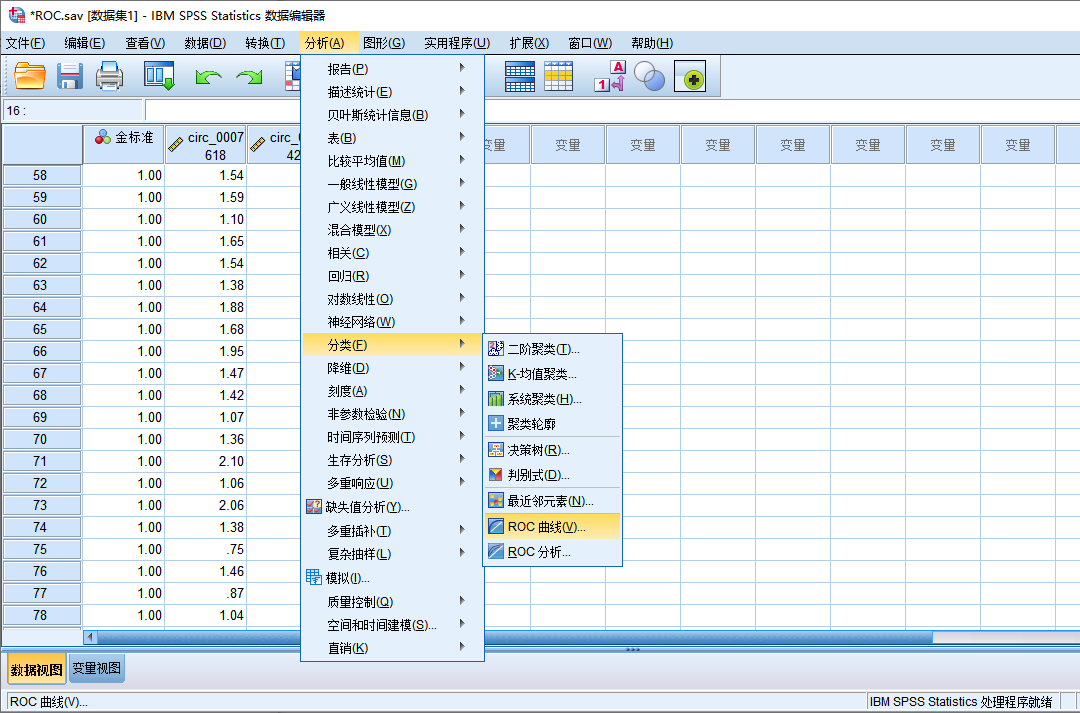This screenshot has width=1080, height=713.
Task: Click the overlapping circles toolbar icon
Action: click(x=649, y=76)
